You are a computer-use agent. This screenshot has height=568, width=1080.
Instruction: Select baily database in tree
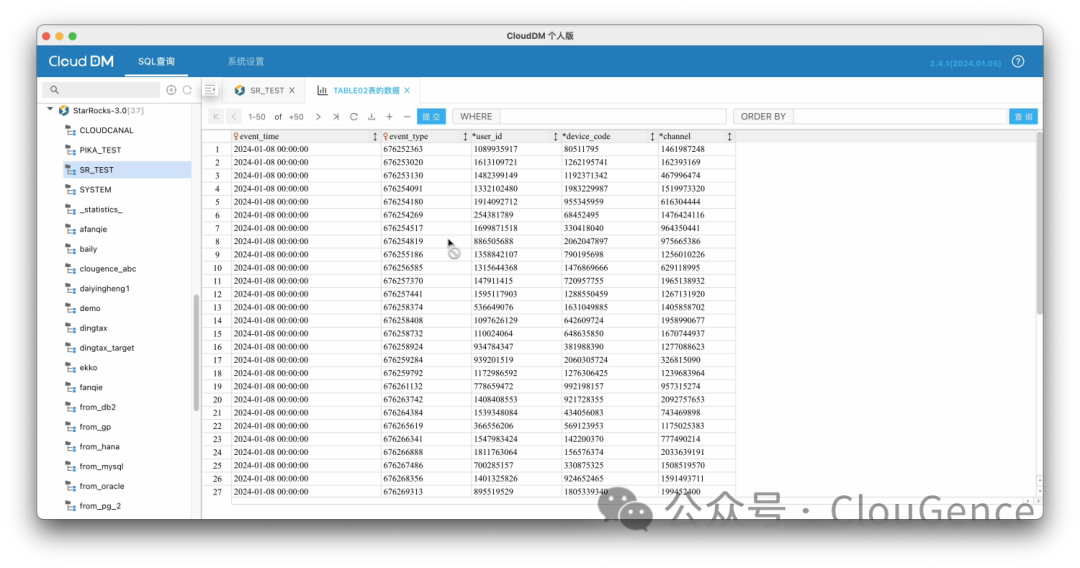pos(88,249)
